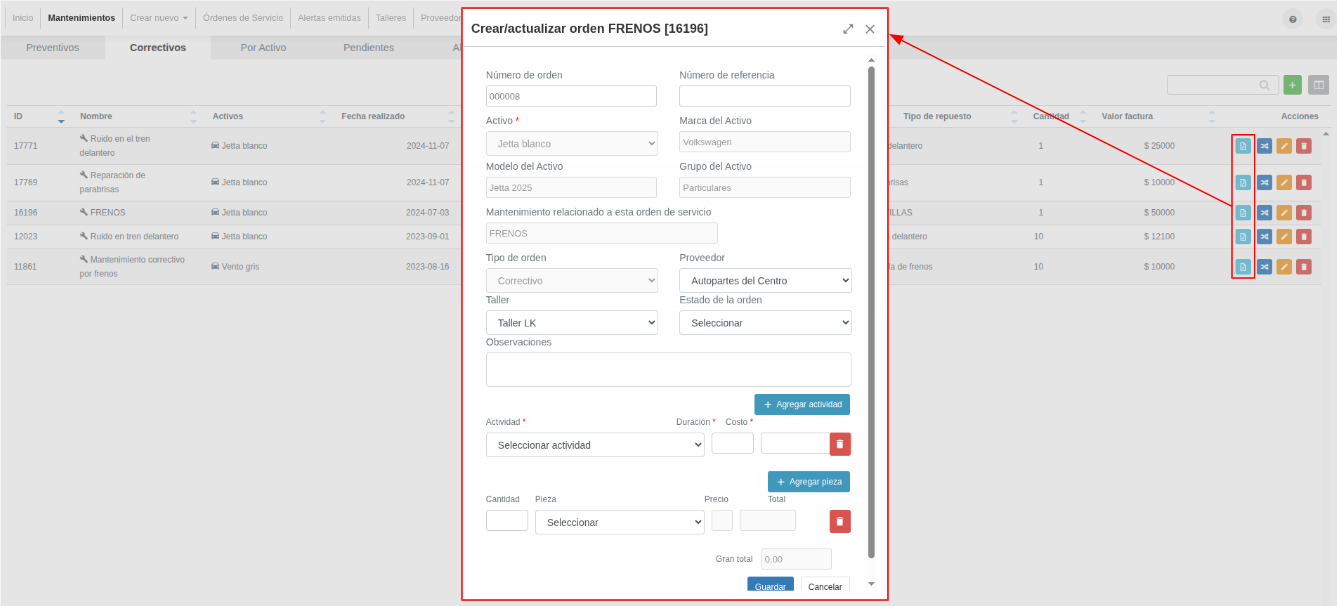Screen dimensions: 1337x606
Task: Click the shuffle icon for row 12023
Action: 1264,236
